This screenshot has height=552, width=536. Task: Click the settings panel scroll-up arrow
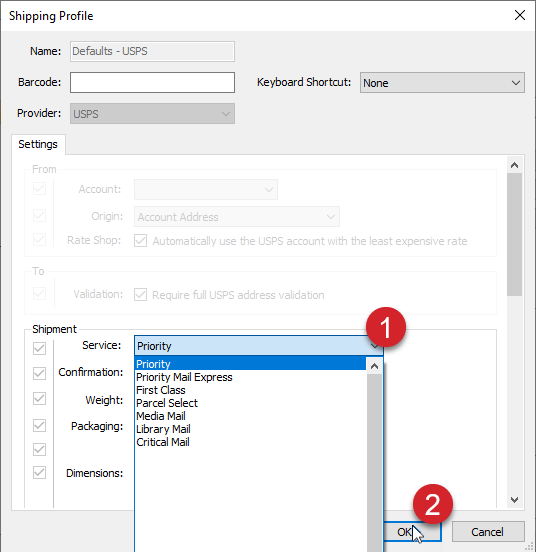pos(514,165)
